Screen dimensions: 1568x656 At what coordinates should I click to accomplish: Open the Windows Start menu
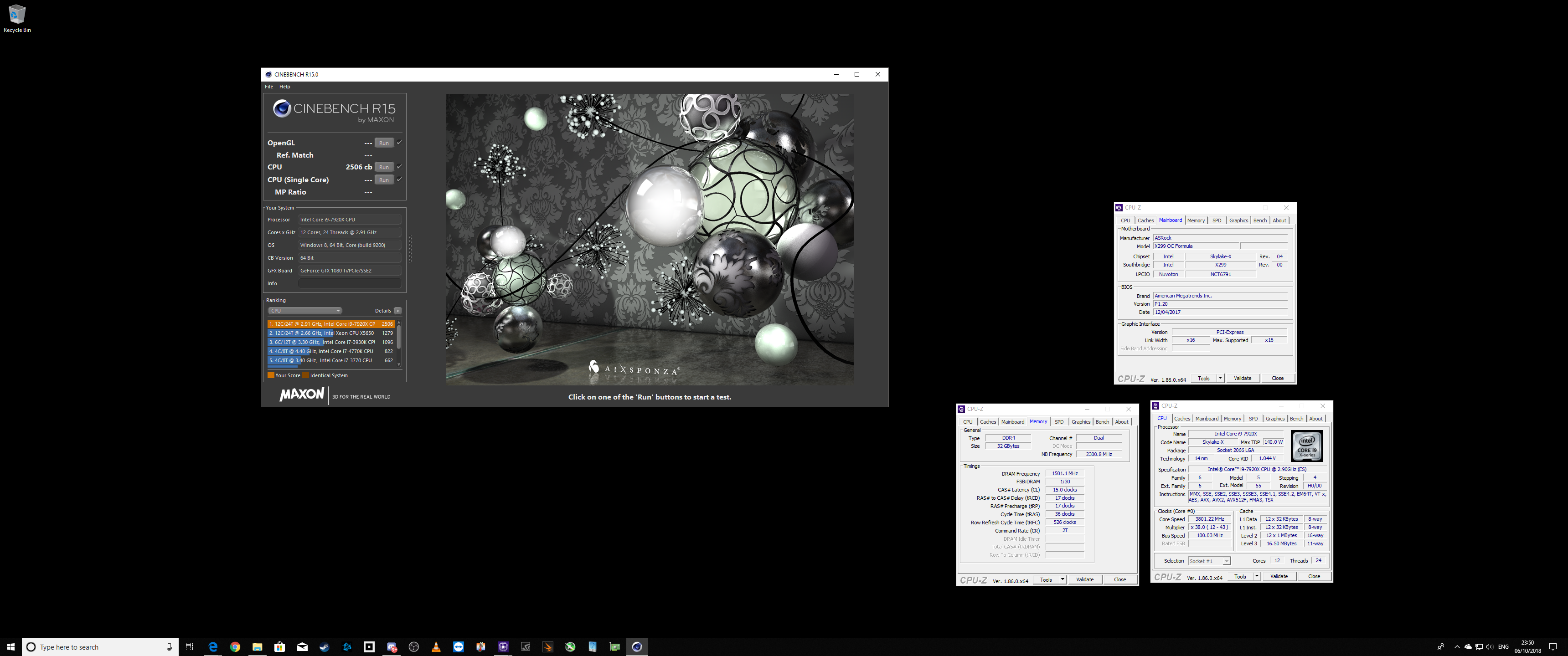pos(10,647)
